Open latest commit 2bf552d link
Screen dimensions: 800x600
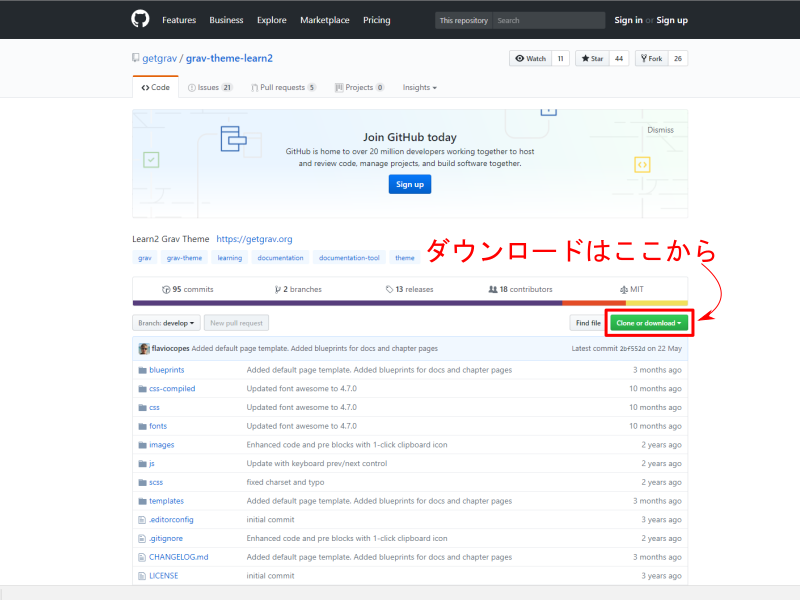point(632,348)
